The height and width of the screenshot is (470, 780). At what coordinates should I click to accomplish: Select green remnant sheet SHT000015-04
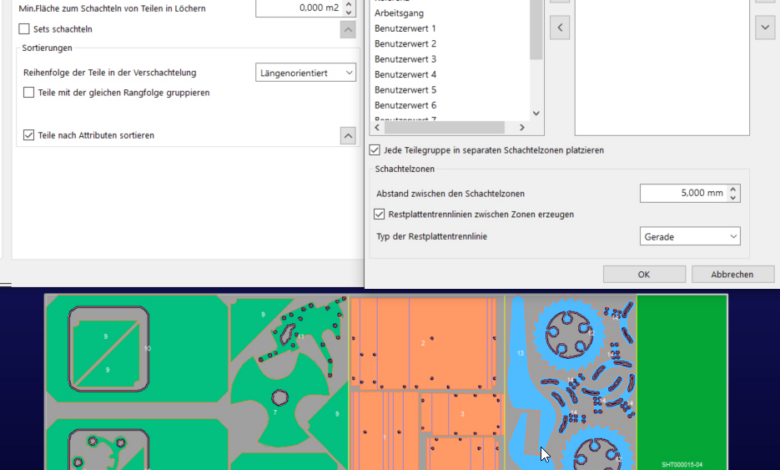click(682, 382)
